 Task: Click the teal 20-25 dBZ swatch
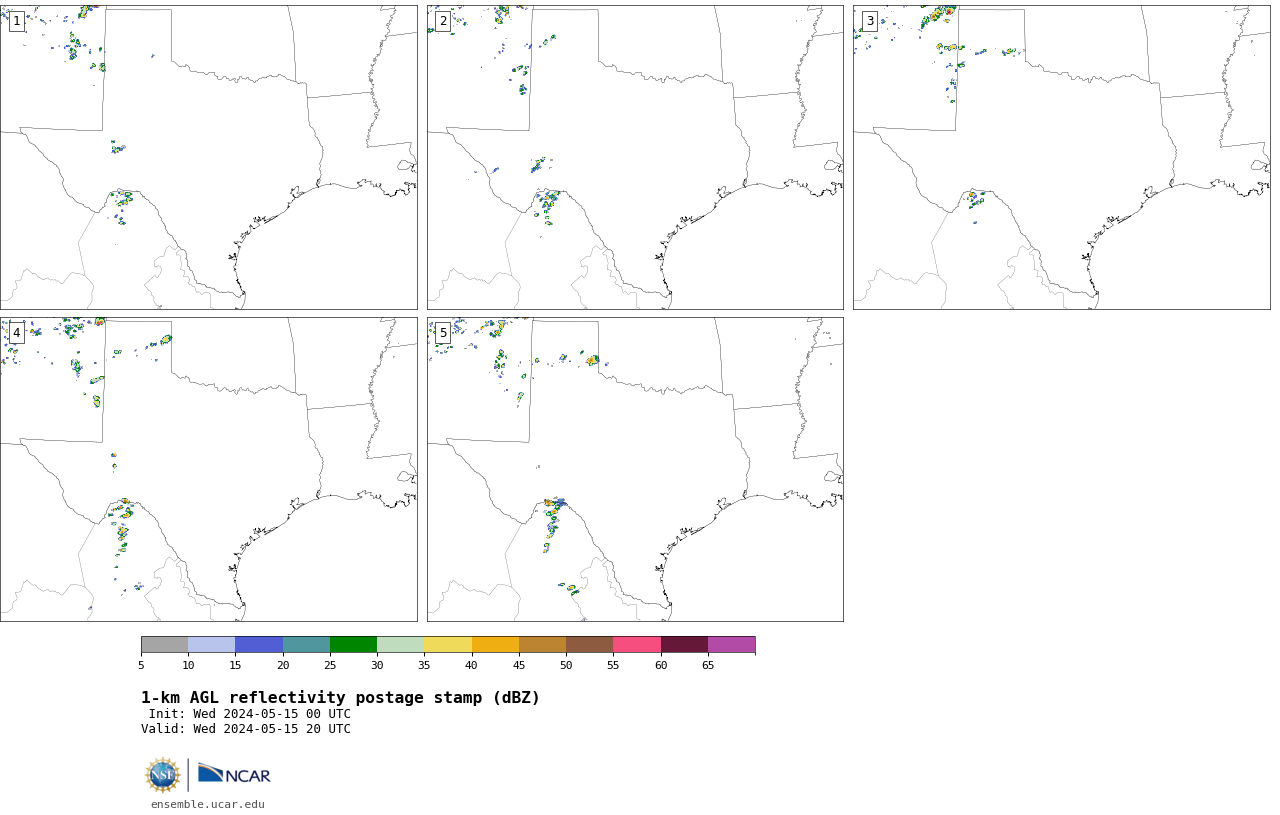pyautogui.click(x=306, y=645)
